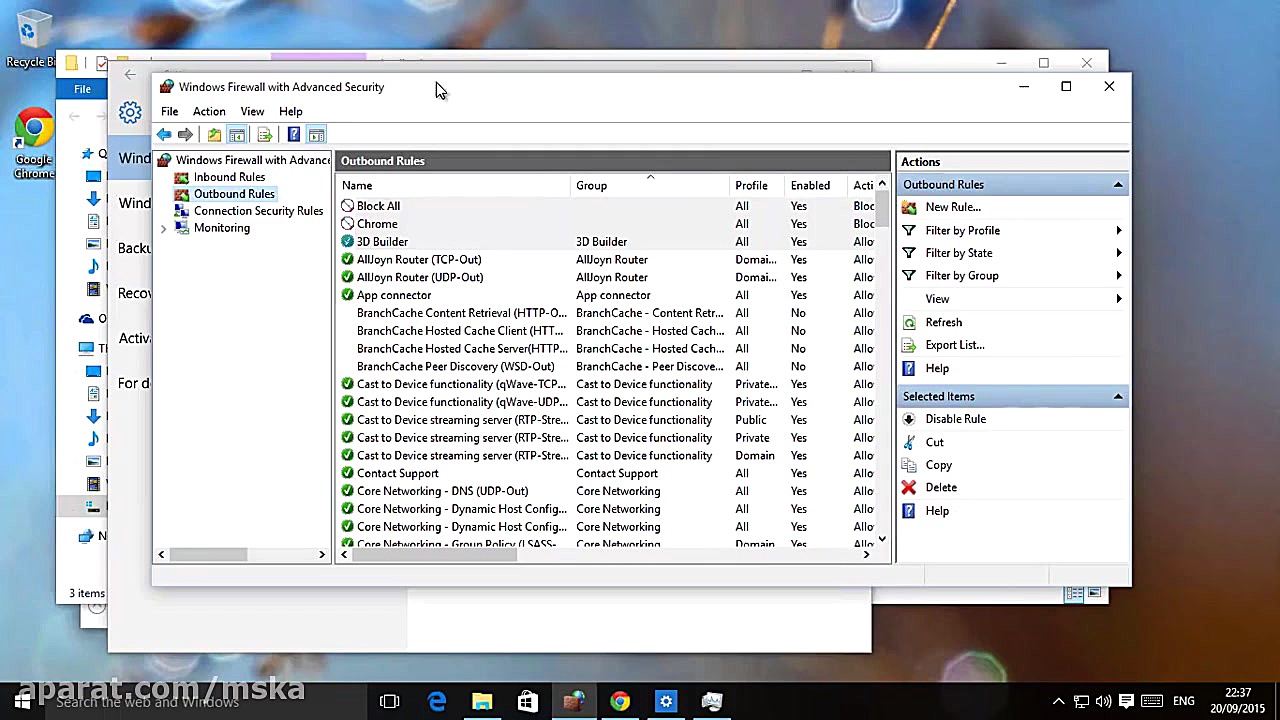Choose Export List in Actions pane

tap(954, 345)
